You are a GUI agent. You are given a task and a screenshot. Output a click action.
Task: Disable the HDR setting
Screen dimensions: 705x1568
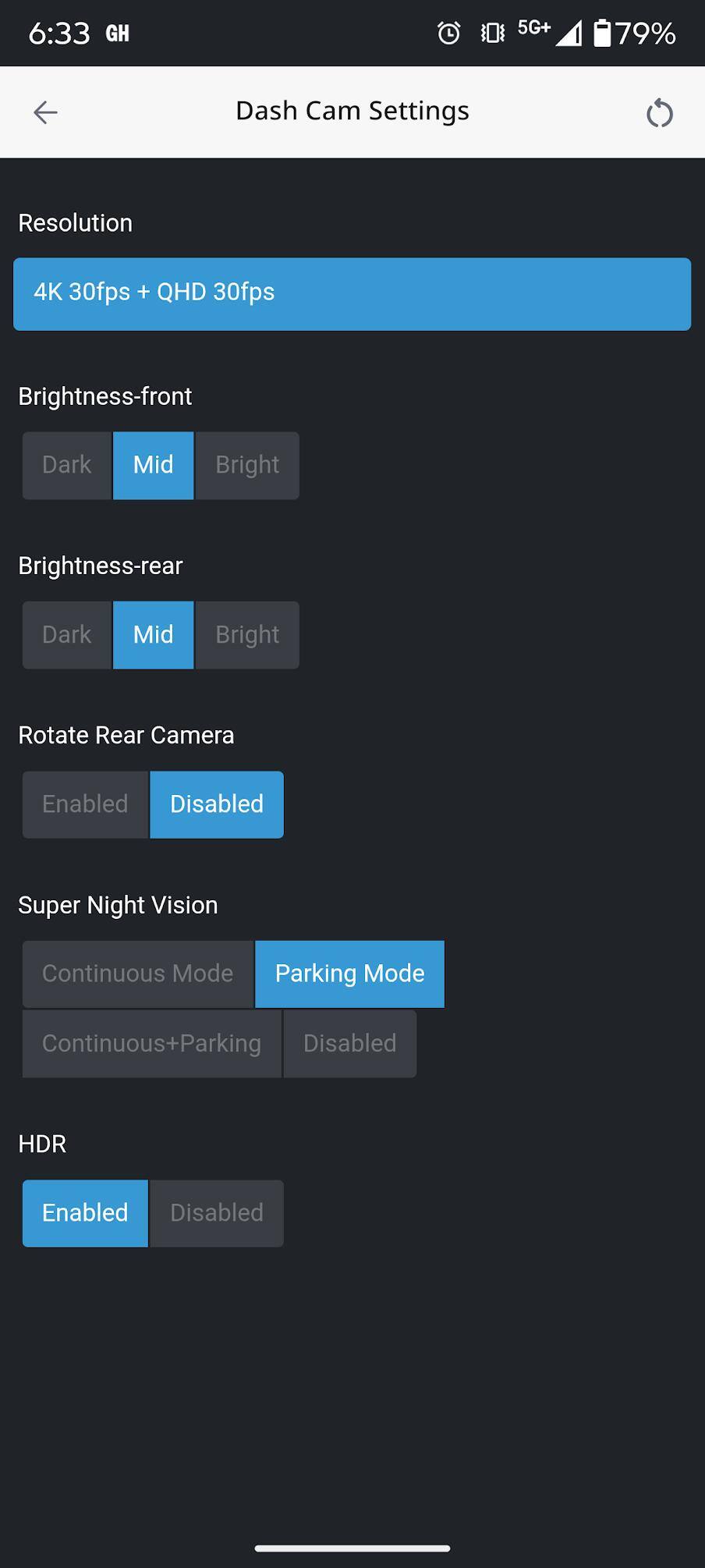coord(217,1213)
